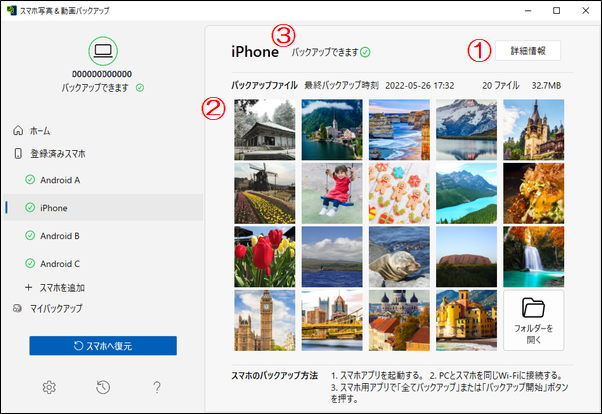This screenshot has width=602, height=414.
Task: Open the windmill and tulip field thumbnail
Action: (265, 193)
